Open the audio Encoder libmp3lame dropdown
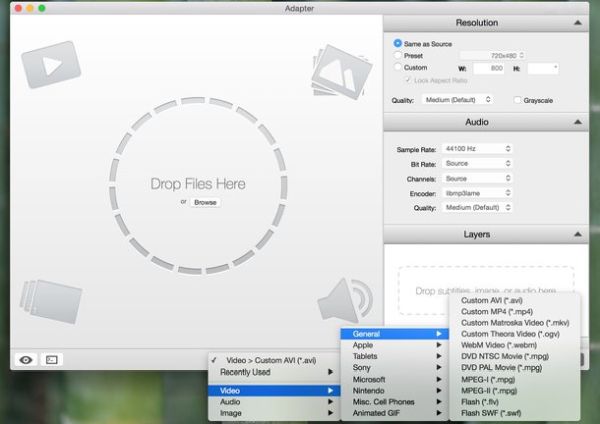The image size is (600, 424). (478, 193)
